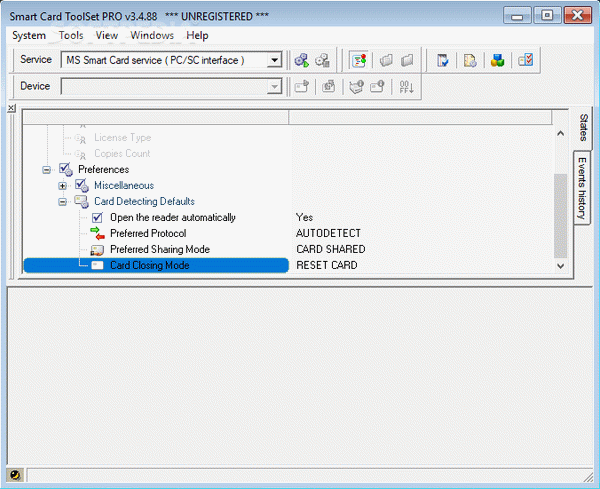Close the tree panel with small x button
Viewport: 600px width, 489px height.
[11, 108]
